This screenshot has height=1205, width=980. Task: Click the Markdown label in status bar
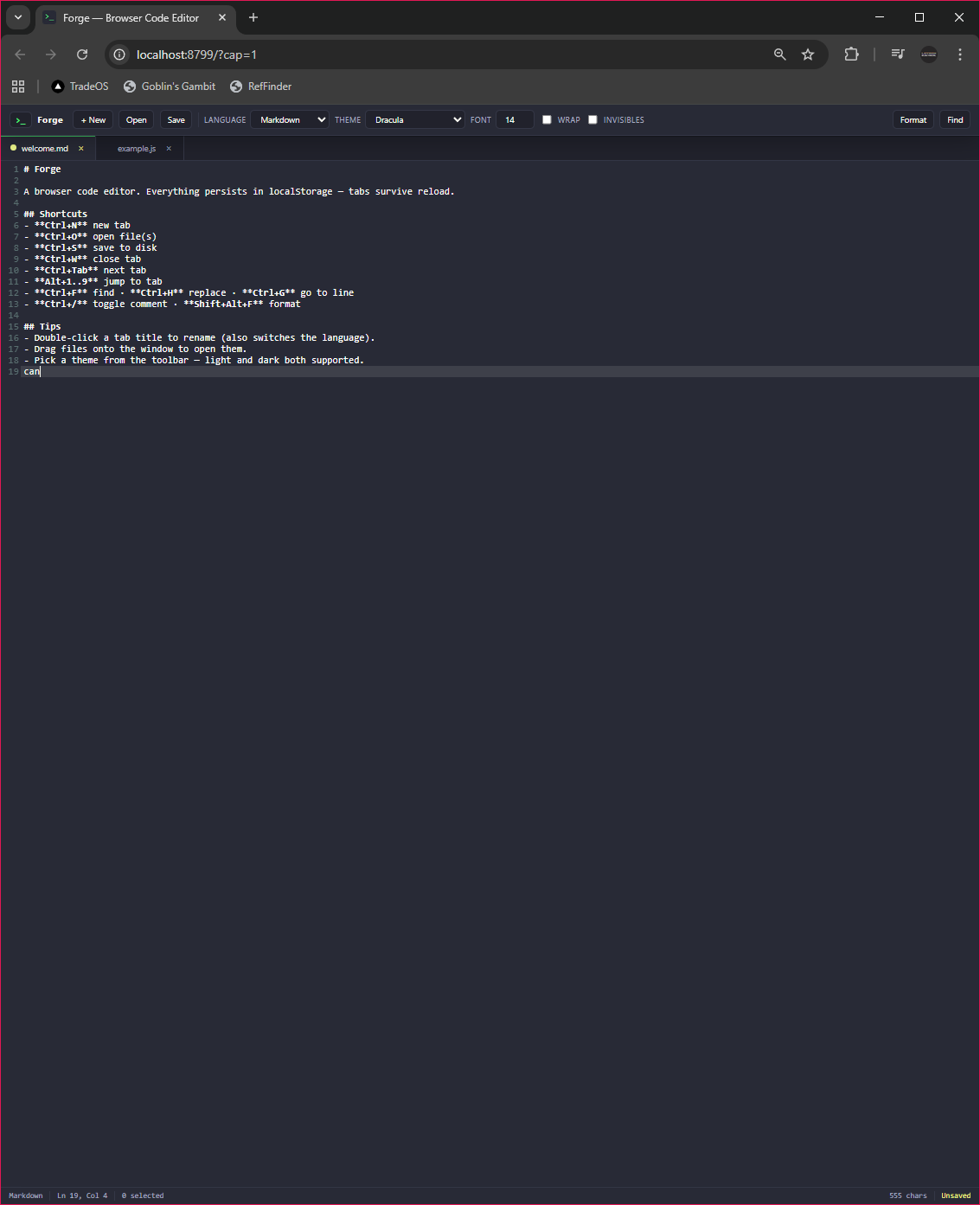pos(26,1195)
